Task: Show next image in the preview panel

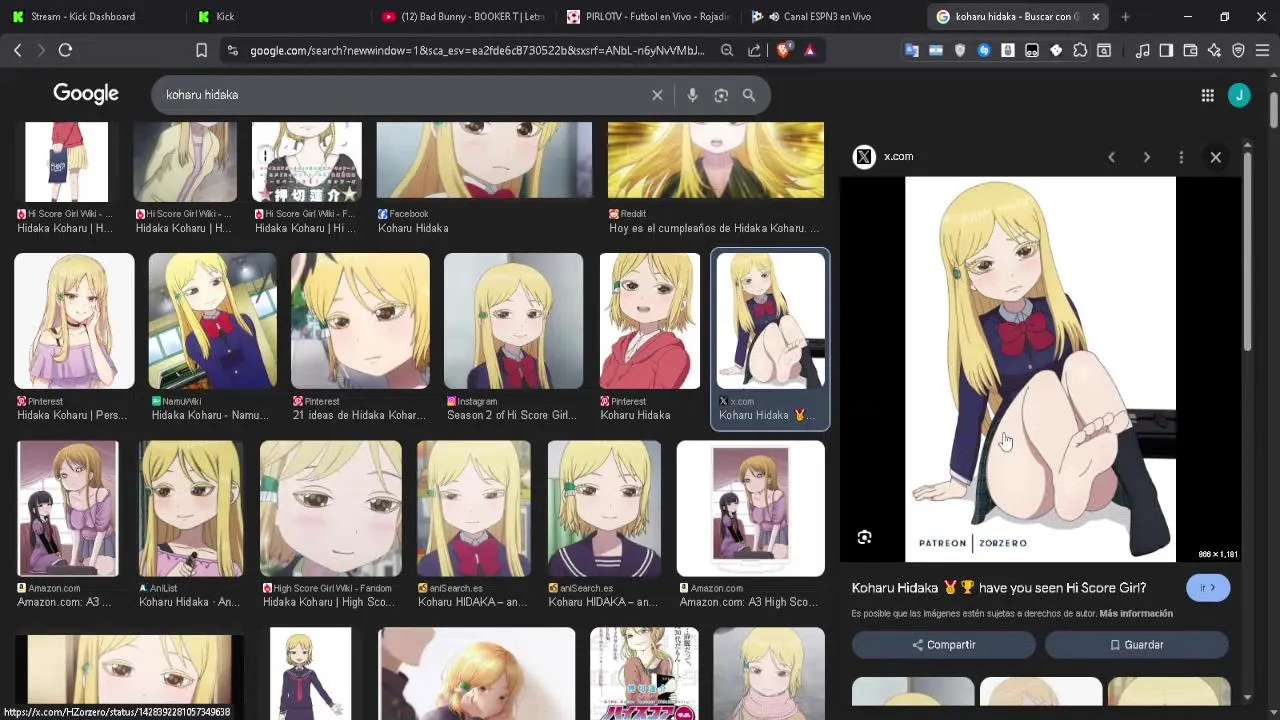Action: click(x=1146, y=157)
